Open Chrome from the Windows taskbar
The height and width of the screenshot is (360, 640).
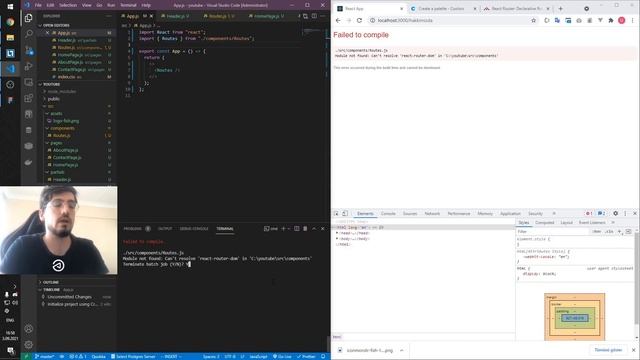(10, 22)
